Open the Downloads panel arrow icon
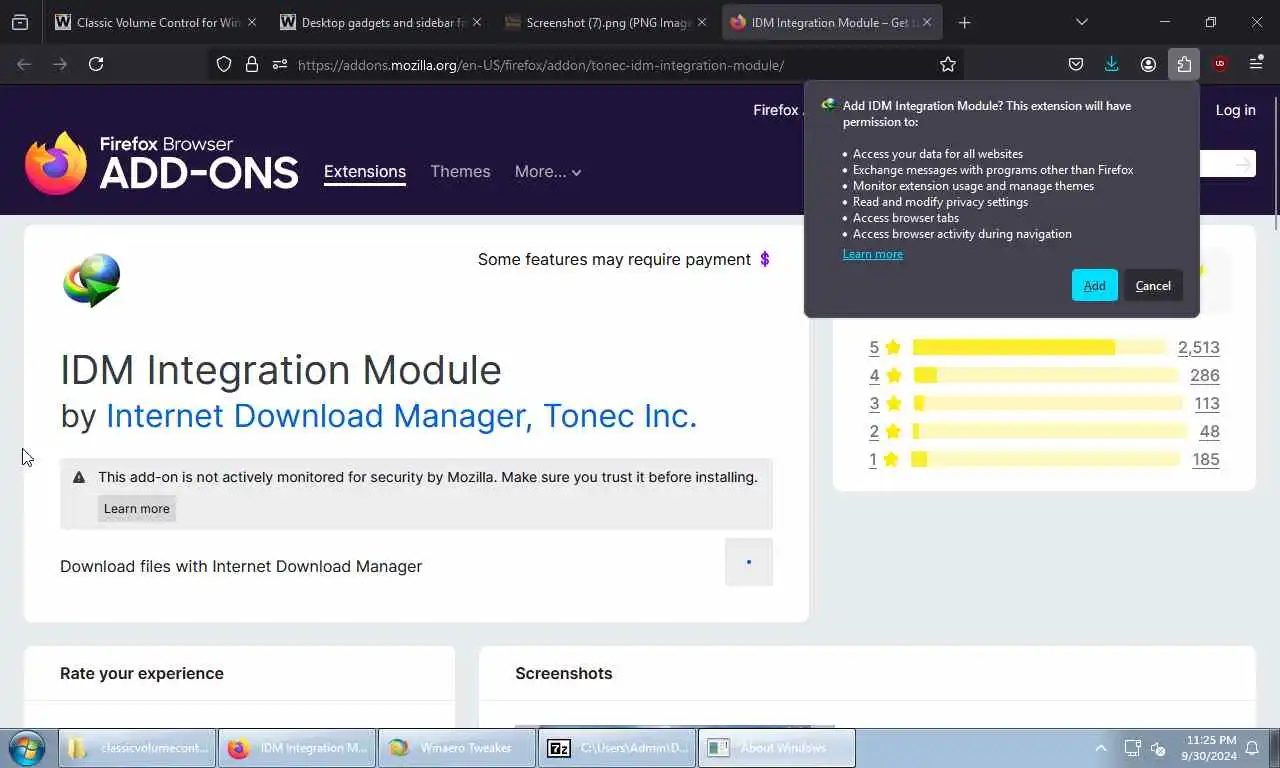 coord(1112,64)
